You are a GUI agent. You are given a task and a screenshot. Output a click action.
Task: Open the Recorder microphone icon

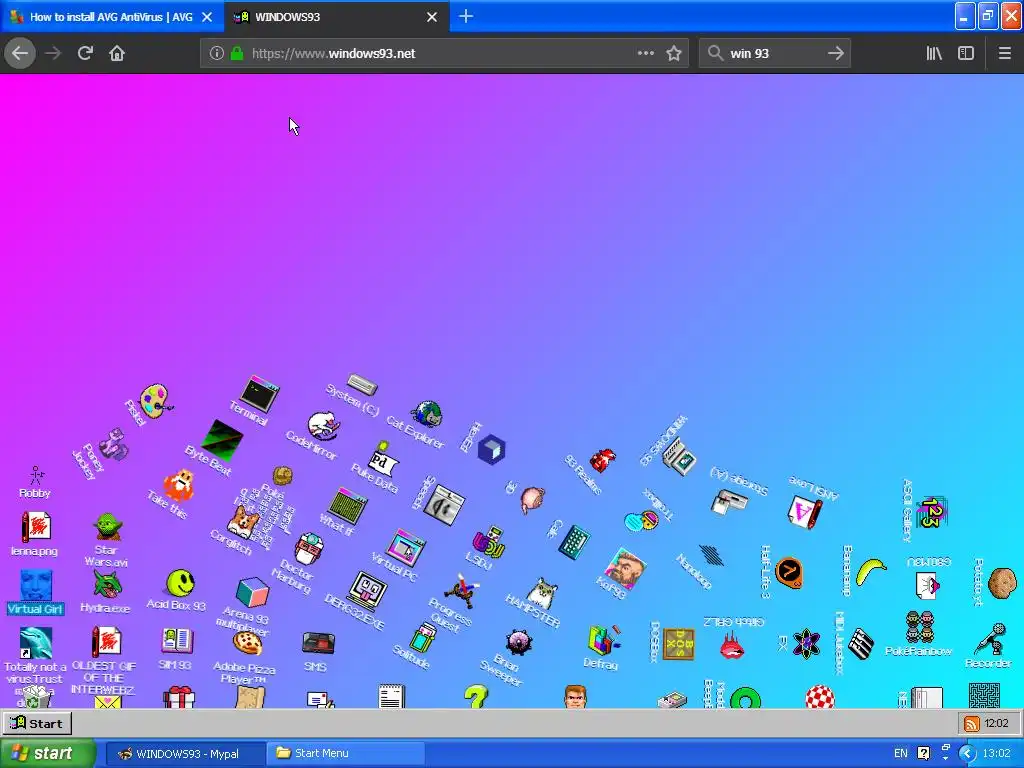pyautogui.click(x=990, y=639)
